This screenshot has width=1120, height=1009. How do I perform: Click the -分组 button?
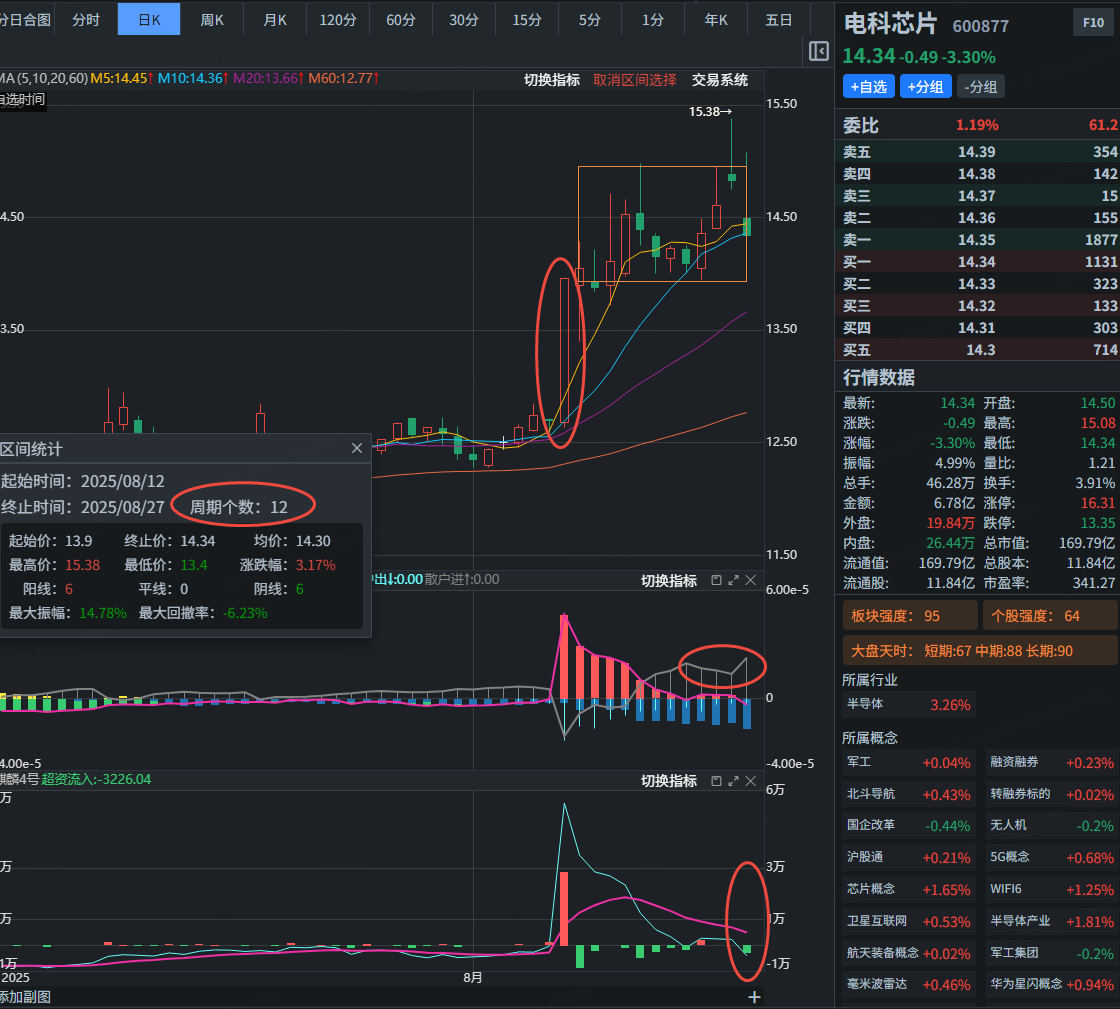(x=980, y=87)
